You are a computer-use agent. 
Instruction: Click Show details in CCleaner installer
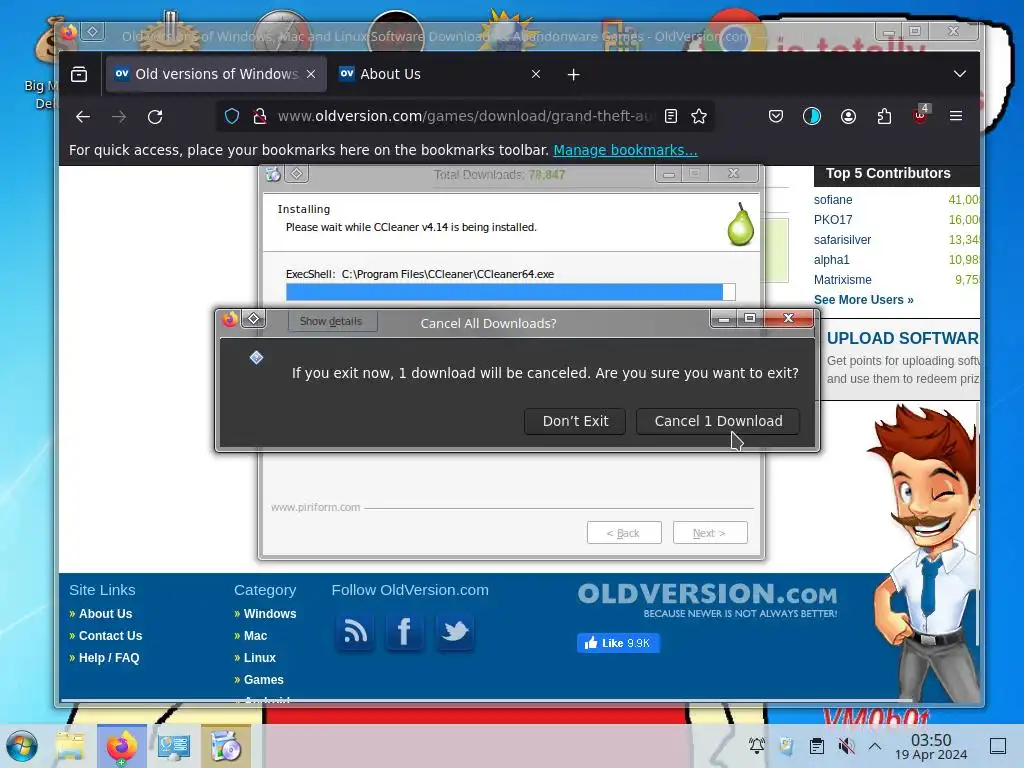[331, 321]
